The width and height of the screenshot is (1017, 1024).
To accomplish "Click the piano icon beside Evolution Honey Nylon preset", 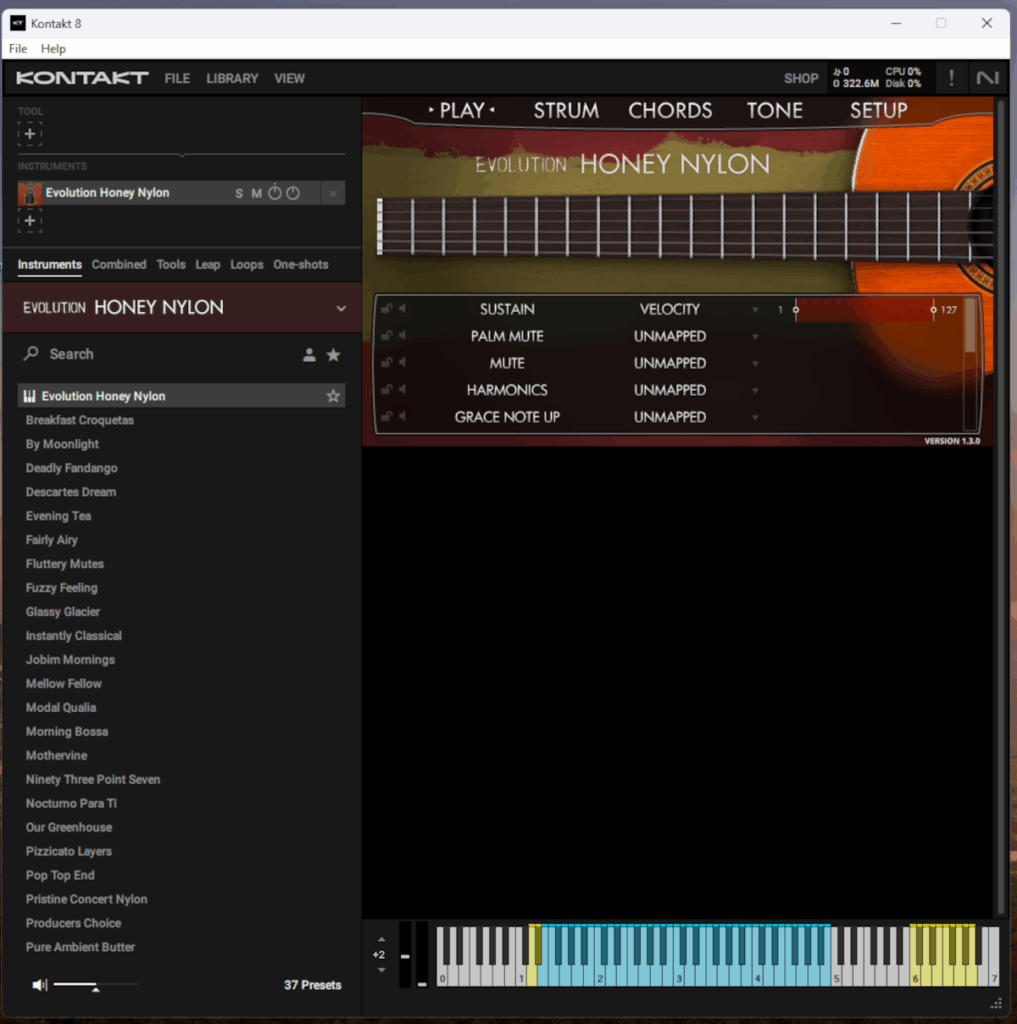I will [x=29, y=396].
